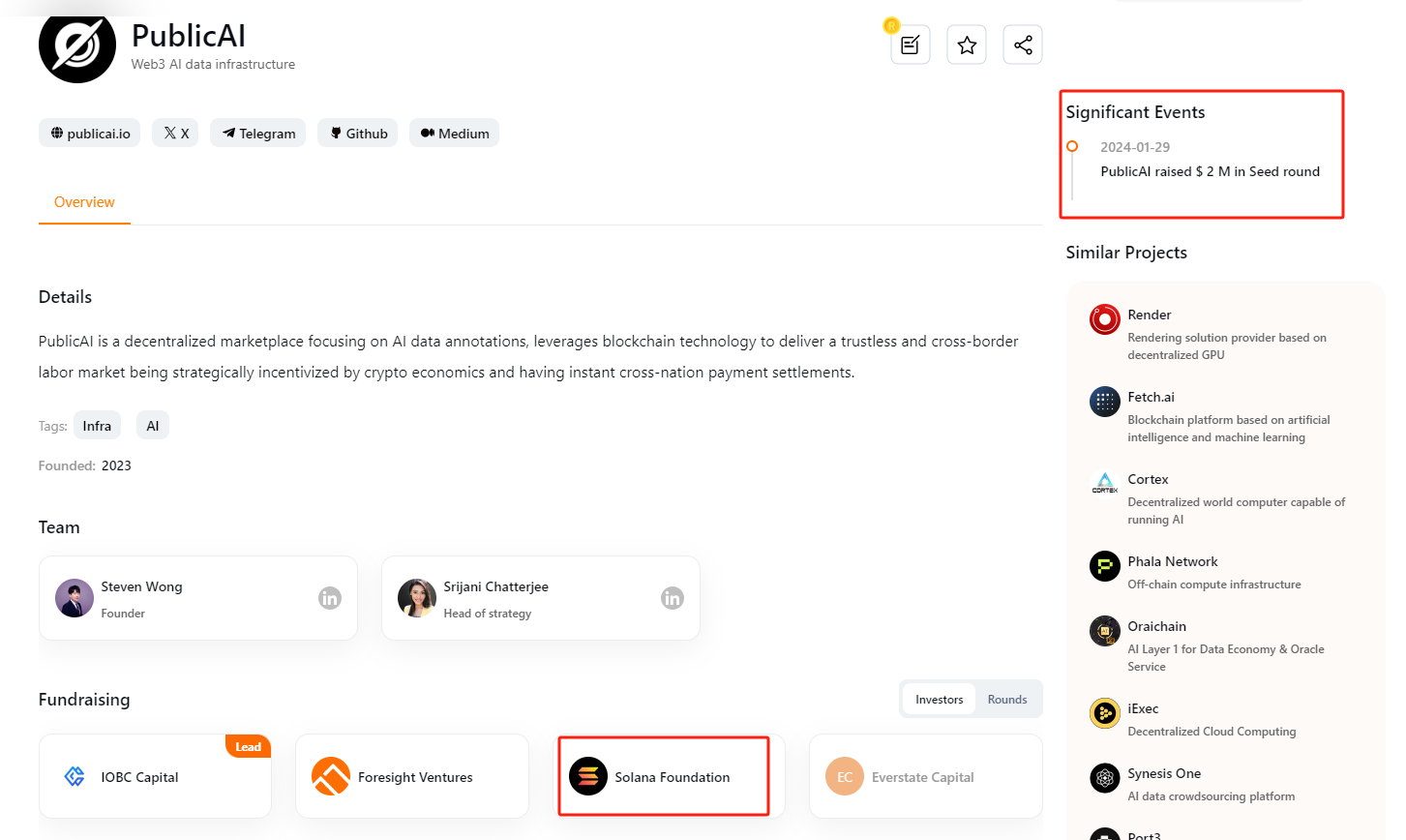Click Founded 2023 value
The image size is (1406, 840).
pyautogui.click(x=116, y=465)
